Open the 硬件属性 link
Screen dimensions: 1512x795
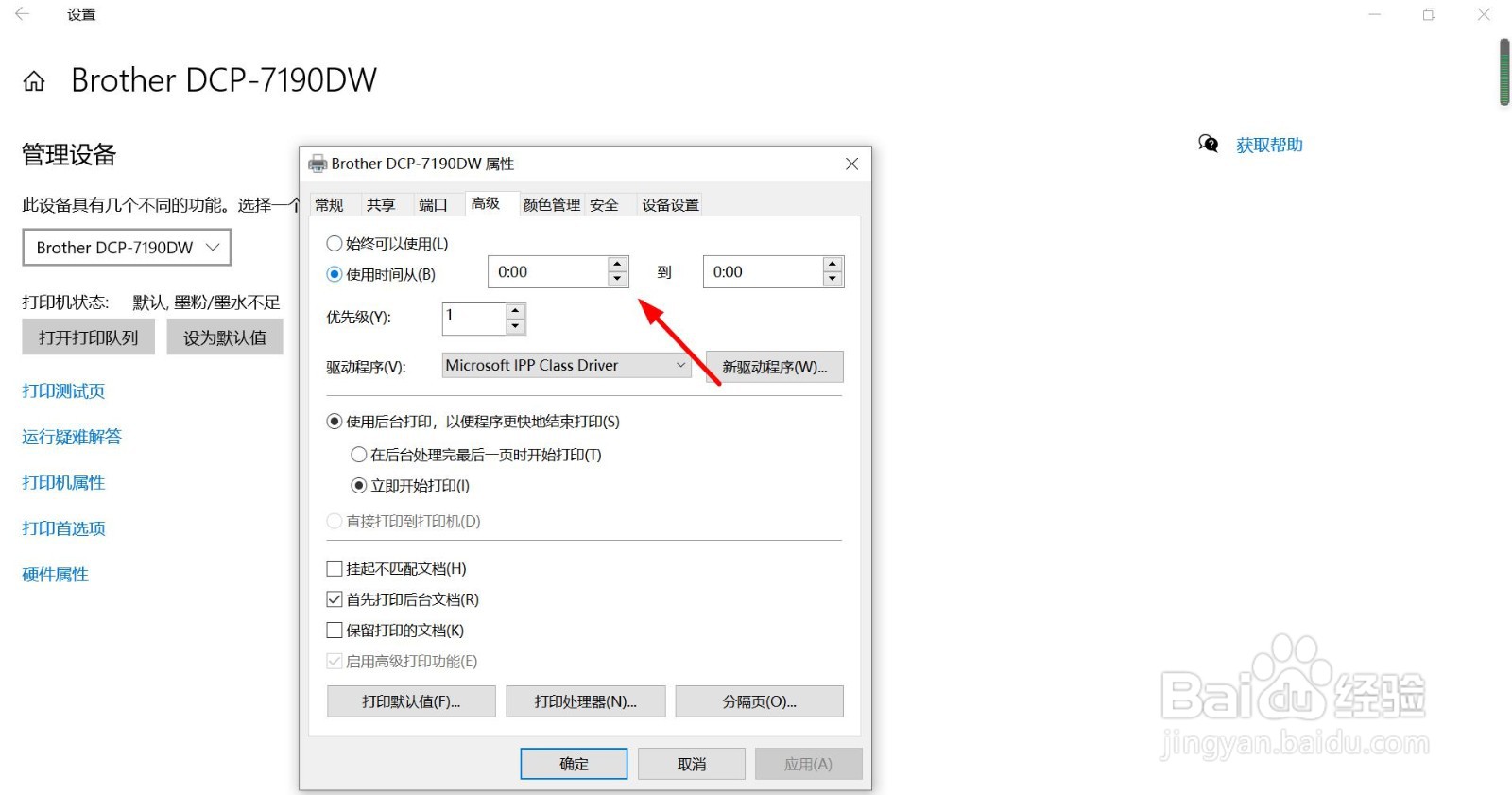(x=55, y=575)
